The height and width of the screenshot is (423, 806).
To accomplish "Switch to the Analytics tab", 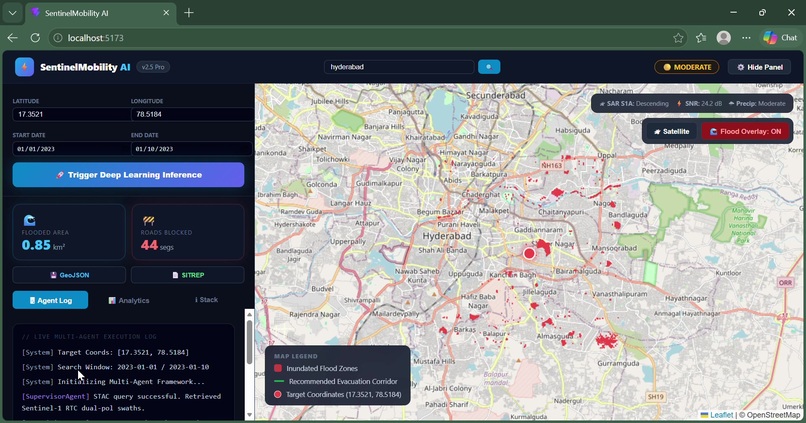I will click(x=129, y=300).
